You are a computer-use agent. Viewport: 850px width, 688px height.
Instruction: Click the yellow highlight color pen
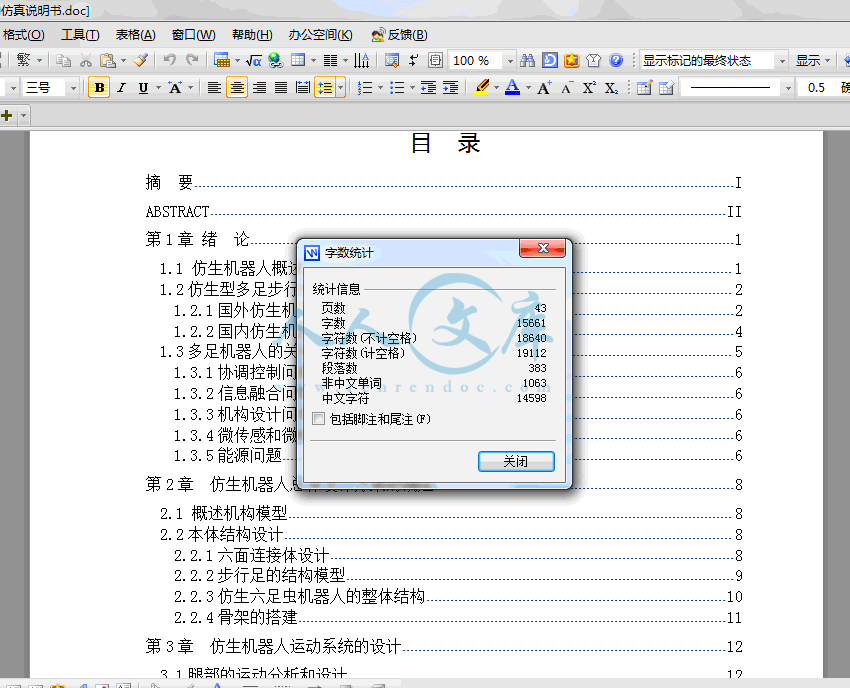481,87
